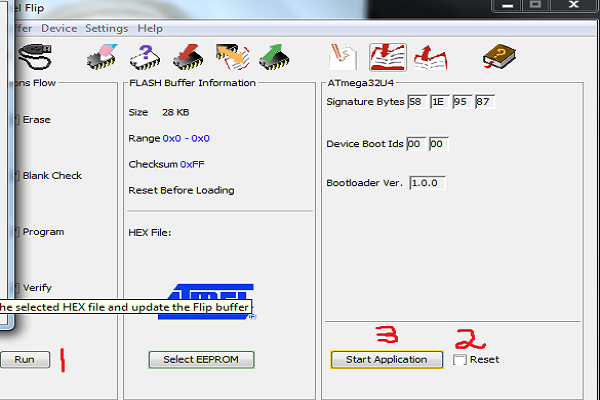Click the Range value 0x0 - 0x0
The width and height of the screenshot is (600, 400).
coord(186,139)
